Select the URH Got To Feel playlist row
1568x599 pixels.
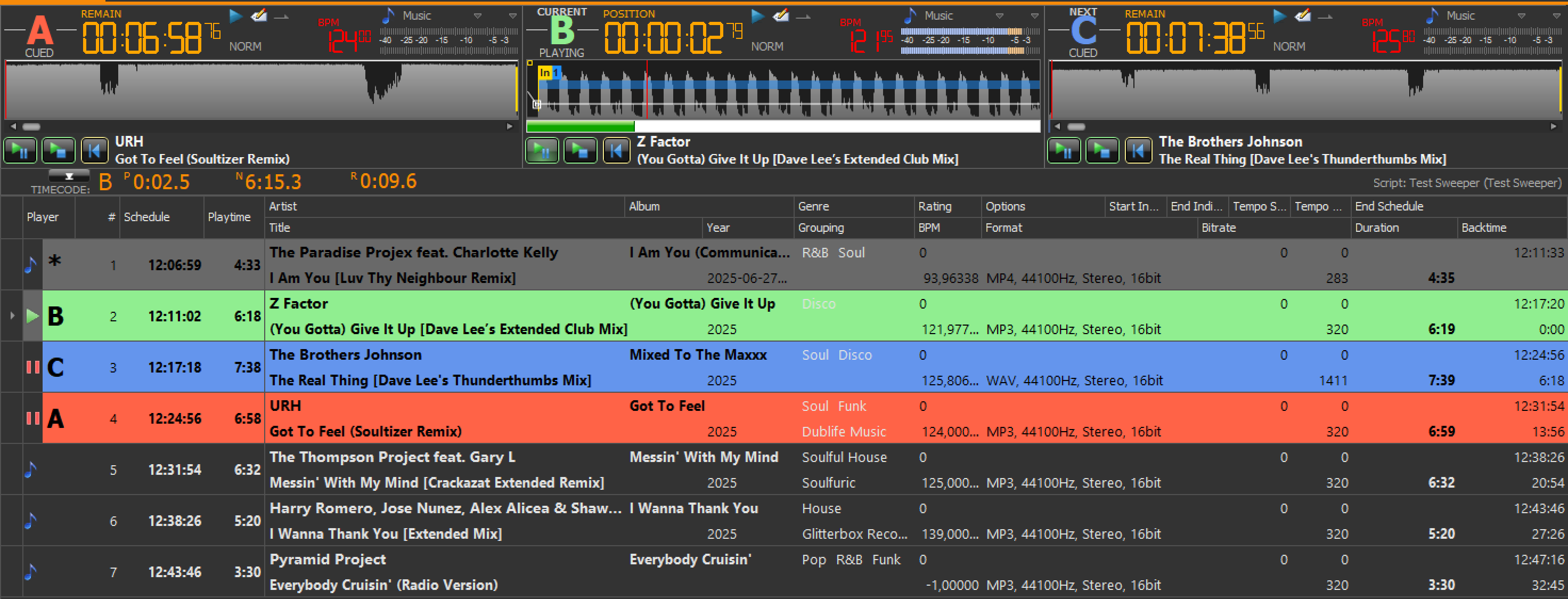pos(426,418)
